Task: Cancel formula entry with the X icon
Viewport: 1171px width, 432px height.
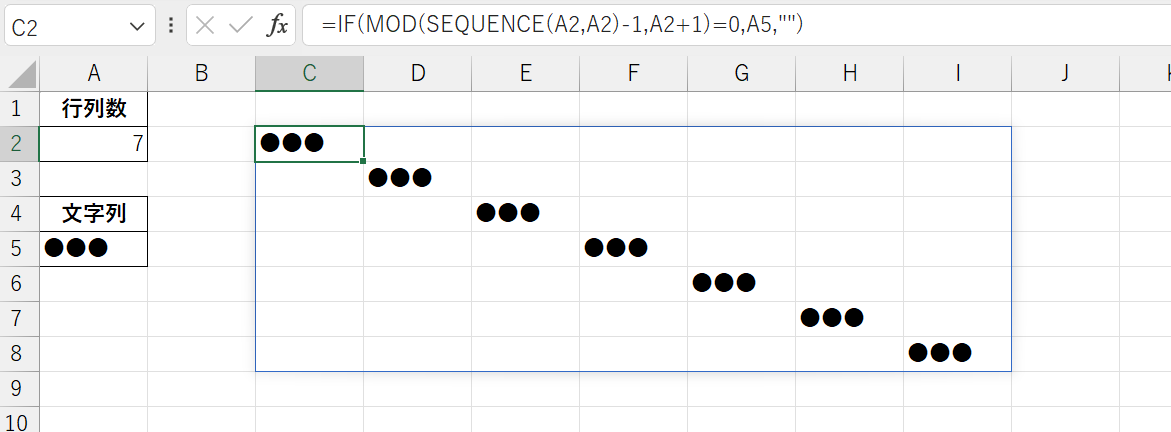Action: pos(205,26)
